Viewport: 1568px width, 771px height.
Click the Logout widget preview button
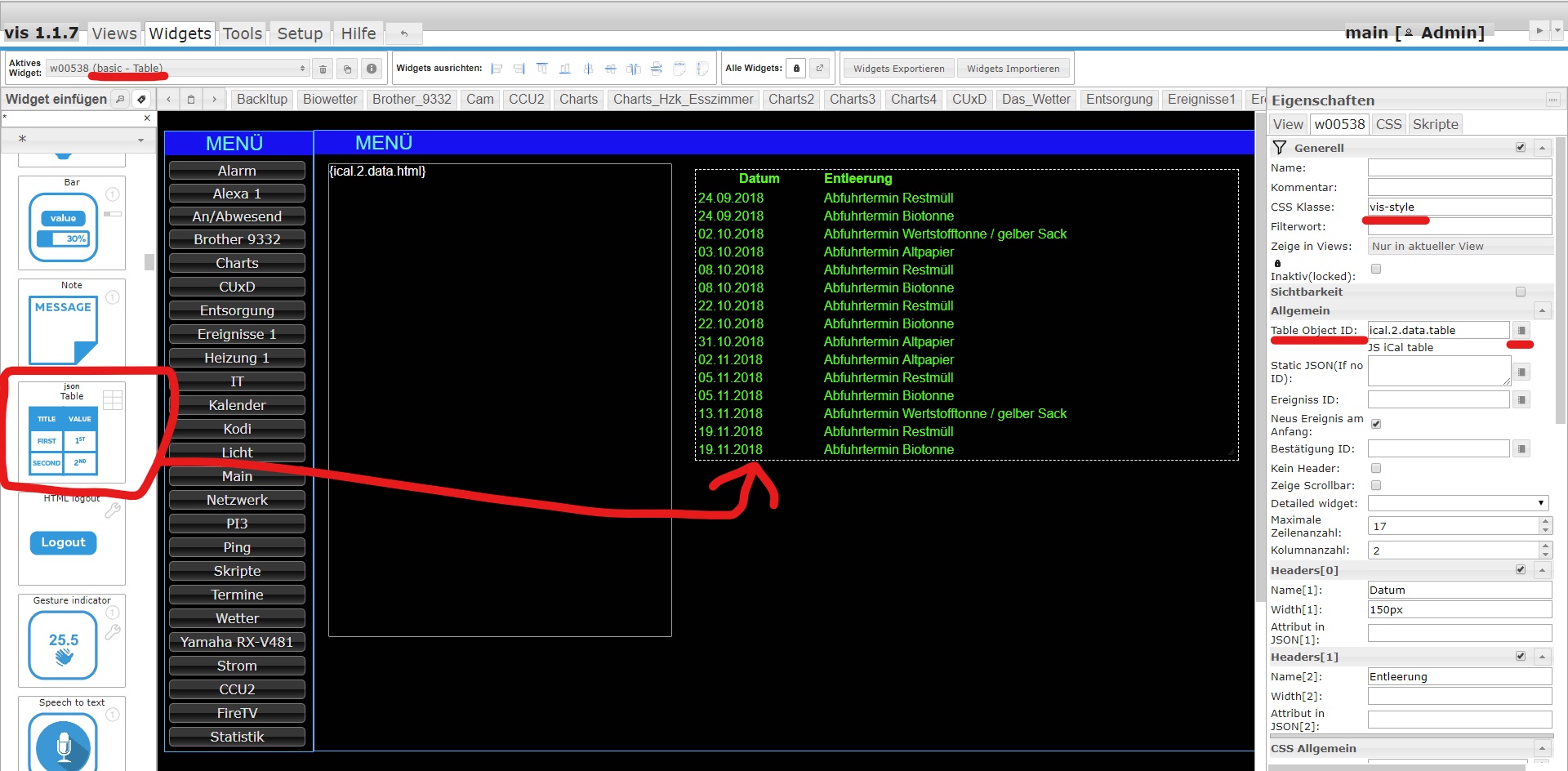pyautogui.click(x=63, y=542)
